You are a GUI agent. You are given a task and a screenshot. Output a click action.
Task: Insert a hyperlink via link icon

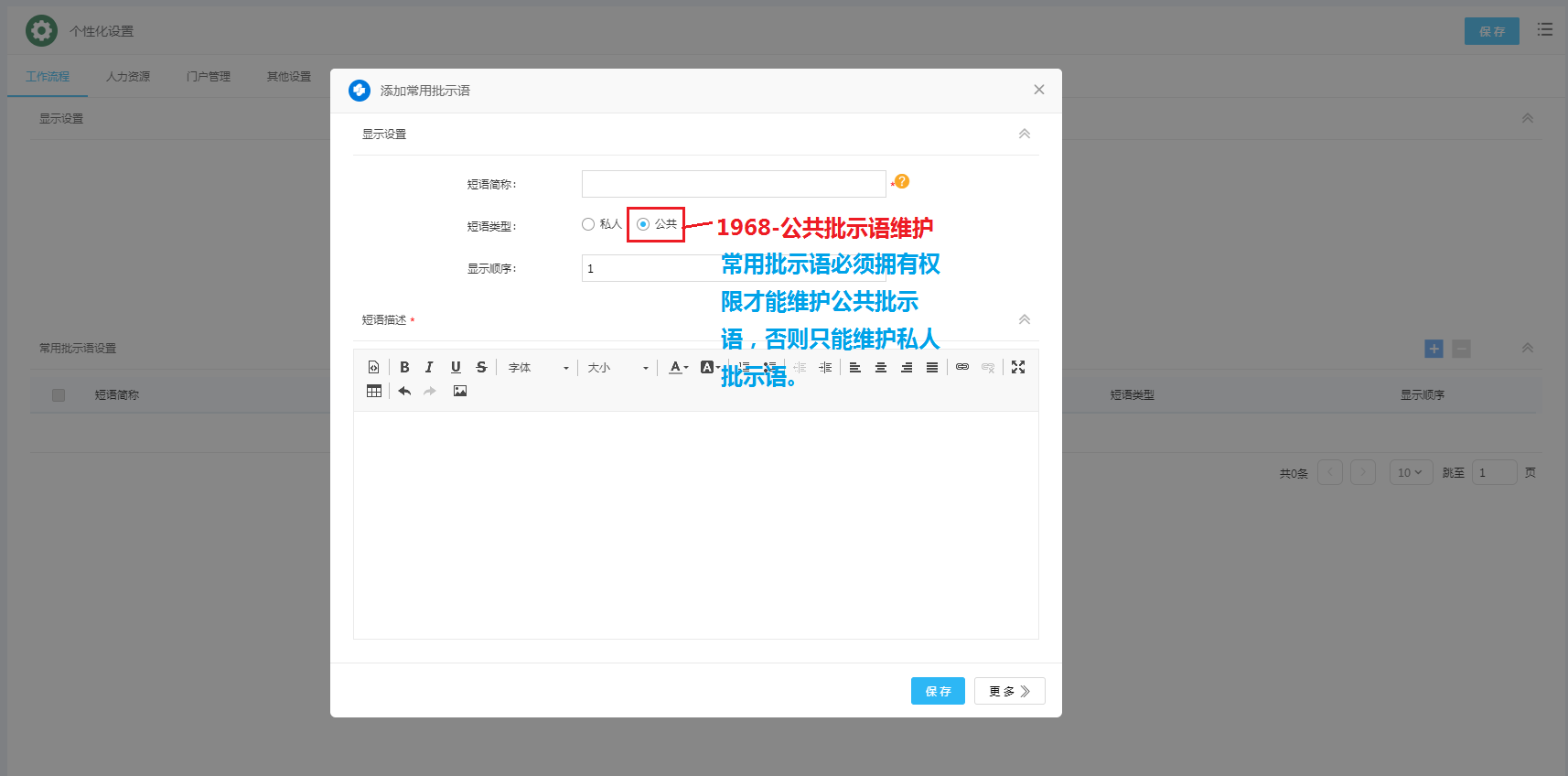coord(962,367)
